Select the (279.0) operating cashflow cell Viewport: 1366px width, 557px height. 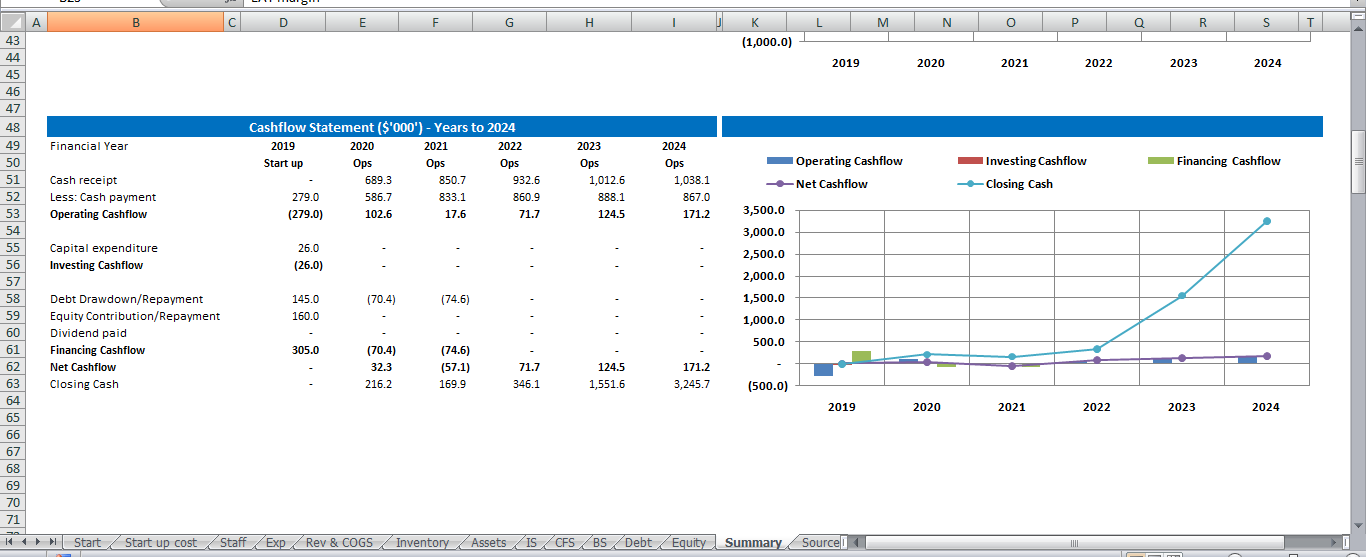tap(305, 214)
